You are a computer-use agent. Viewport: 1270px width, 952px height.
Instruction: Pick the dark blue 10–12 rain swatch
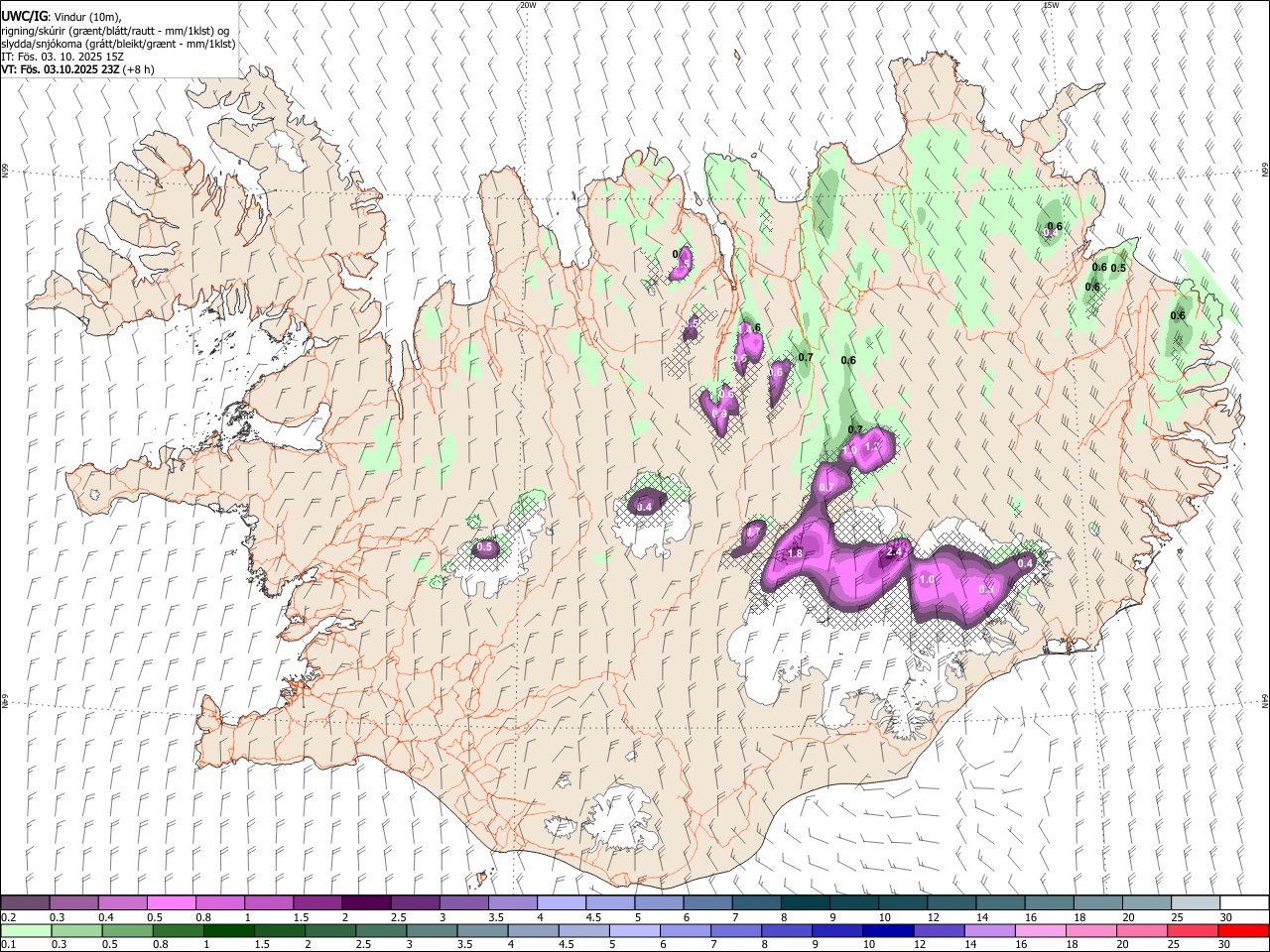tap(888, 931)
